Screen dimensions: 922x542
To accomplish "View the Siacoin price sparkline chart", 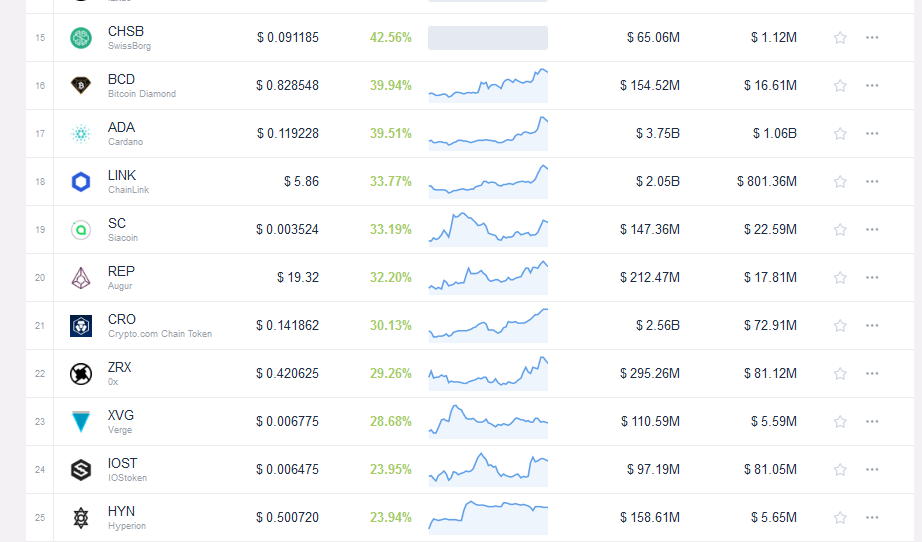I will pos(488,230).
